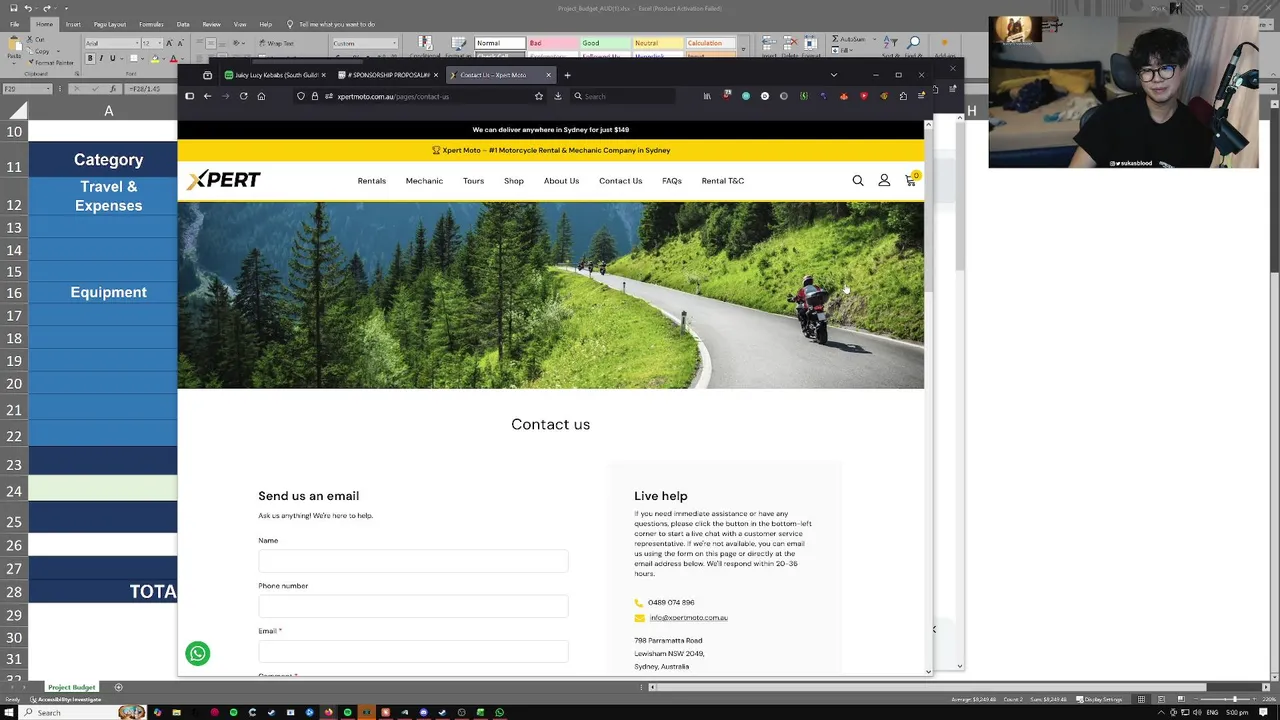The image size is (1280, 720).
Task: Switch to Juicy Lucy Kebabs browser tab
Action: (x=275, y=75)
